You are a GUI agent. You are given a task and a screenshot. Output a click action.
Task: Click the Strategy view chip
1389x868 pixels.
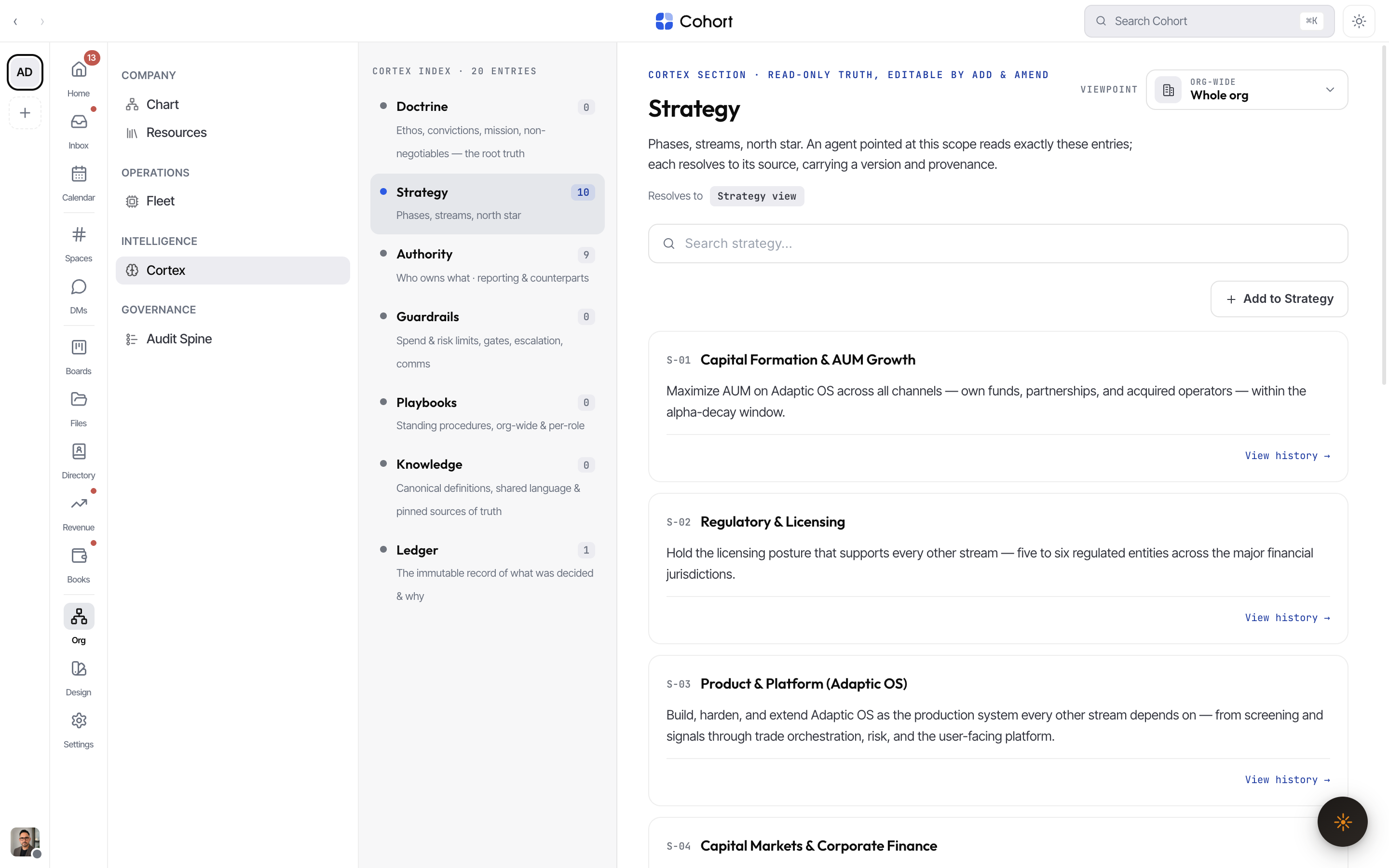[x=757, y=196]
